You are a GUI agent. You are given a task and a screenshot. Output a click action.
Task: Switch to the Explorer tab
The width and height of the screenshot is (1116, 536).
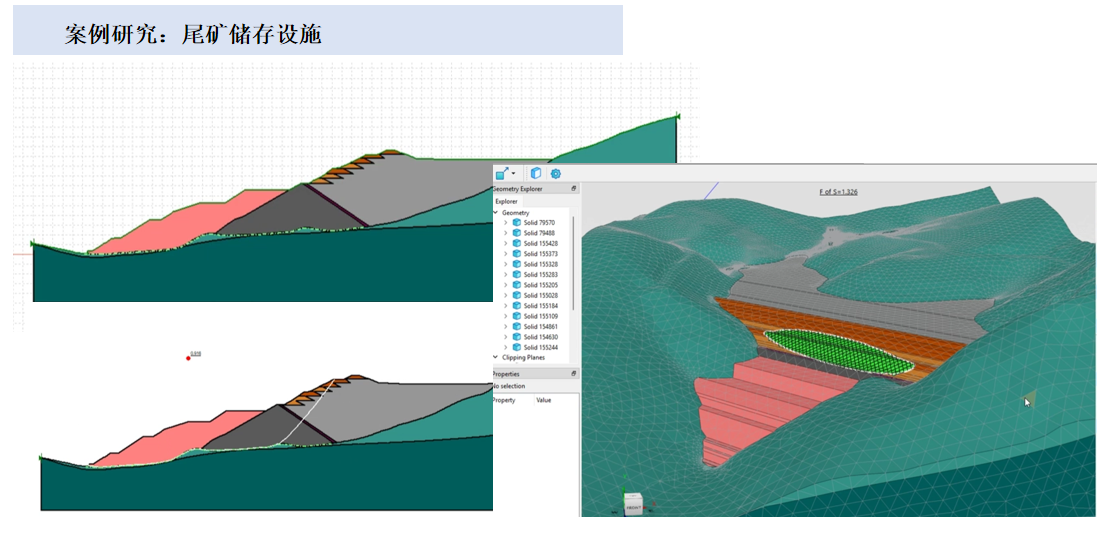[x=507, y=201]
